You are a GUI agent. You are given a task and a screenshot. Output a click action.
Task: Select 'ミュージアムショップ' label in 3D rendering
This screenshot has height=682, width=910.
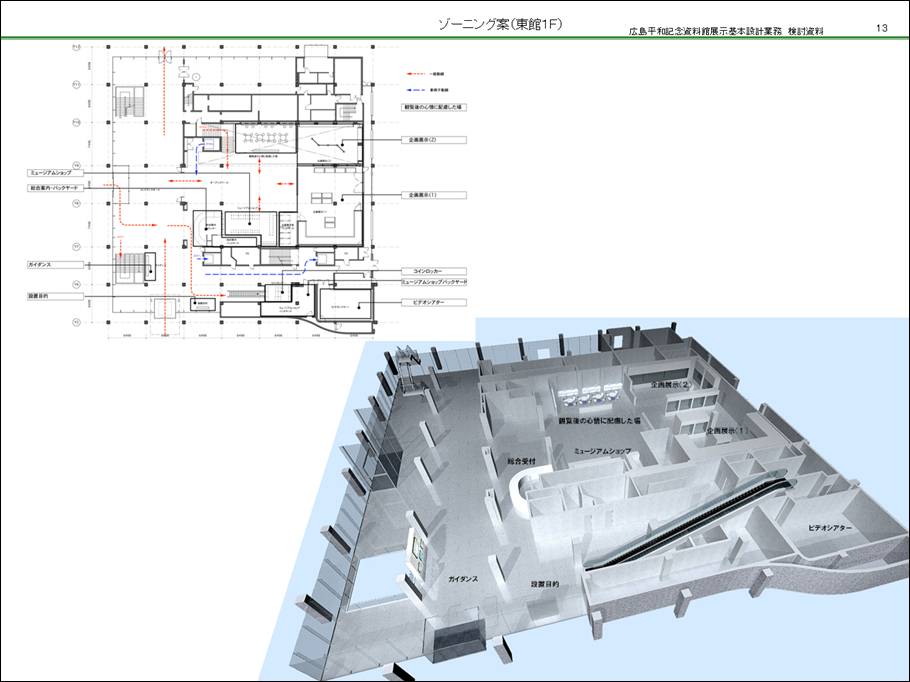point(602,451)
